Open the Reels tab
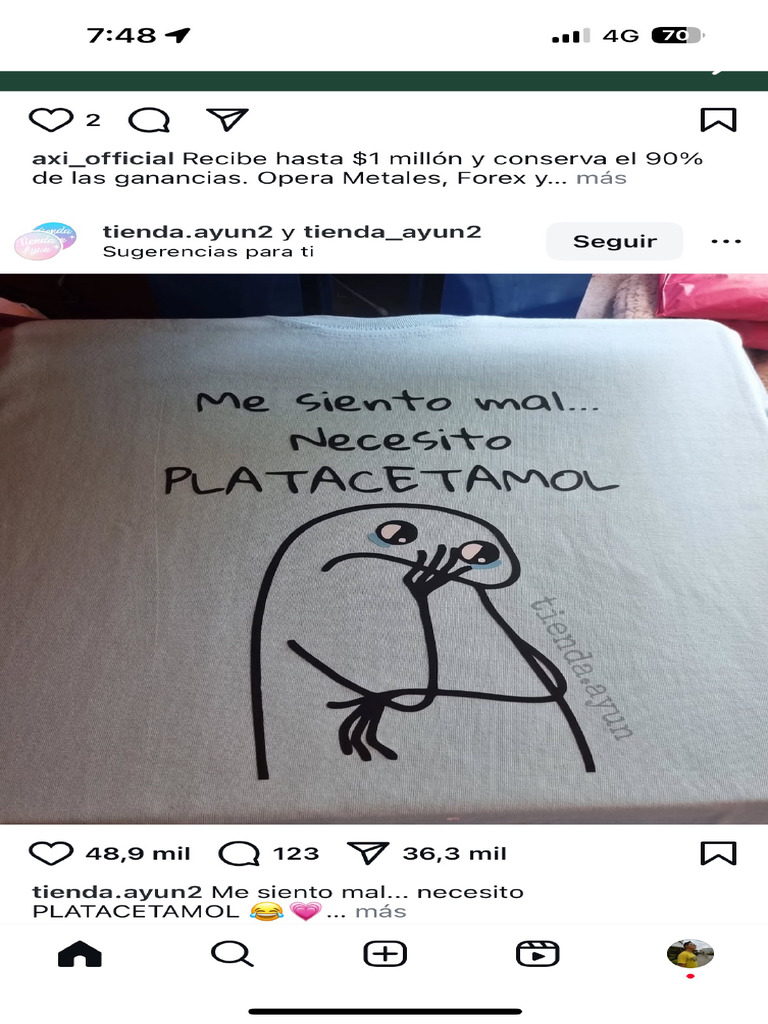The width and height of the screenshot is (768, 1024). click(537, 954)
